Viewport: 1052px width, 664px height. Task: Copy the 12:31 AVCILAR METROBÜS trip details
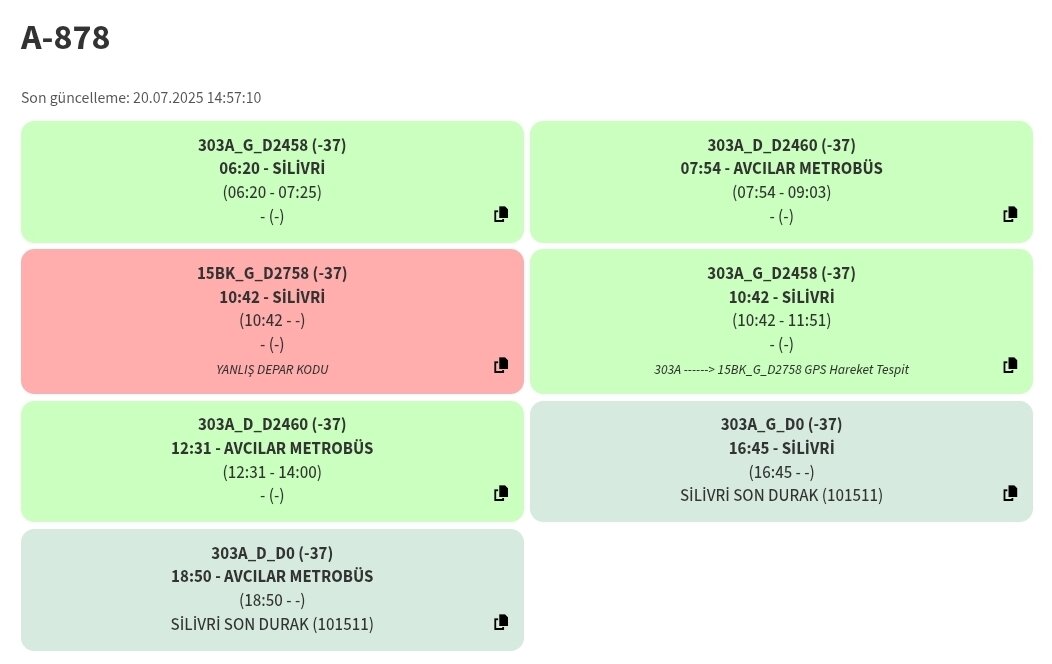[x=501, y=493]
